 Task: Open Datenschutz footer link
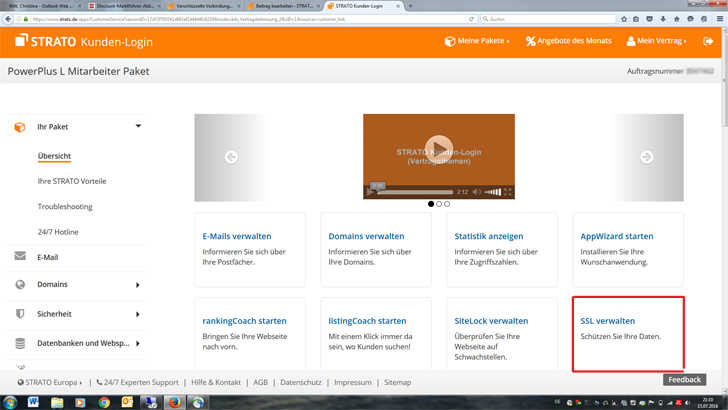tap(301, 383)
